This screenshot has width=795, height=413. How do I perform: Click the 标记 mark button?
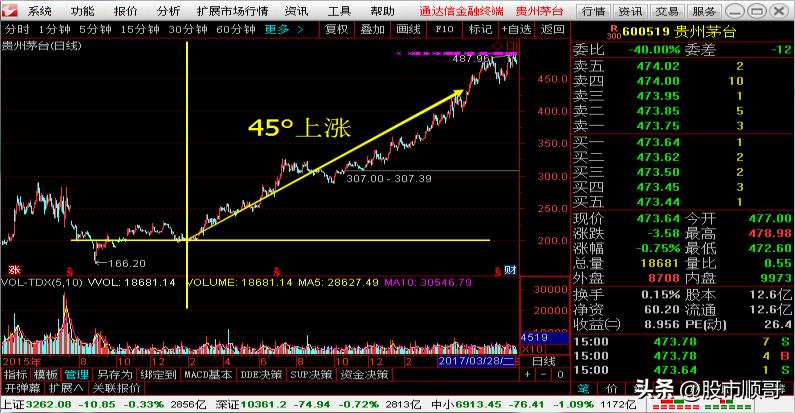[480, 29]
